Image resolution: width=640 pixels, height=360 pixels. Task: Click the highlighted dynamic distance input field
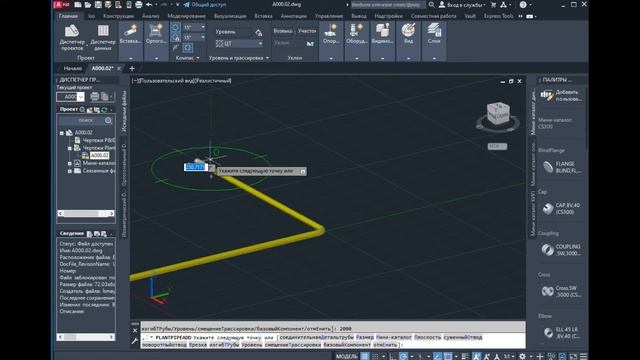tap(196, 167)
